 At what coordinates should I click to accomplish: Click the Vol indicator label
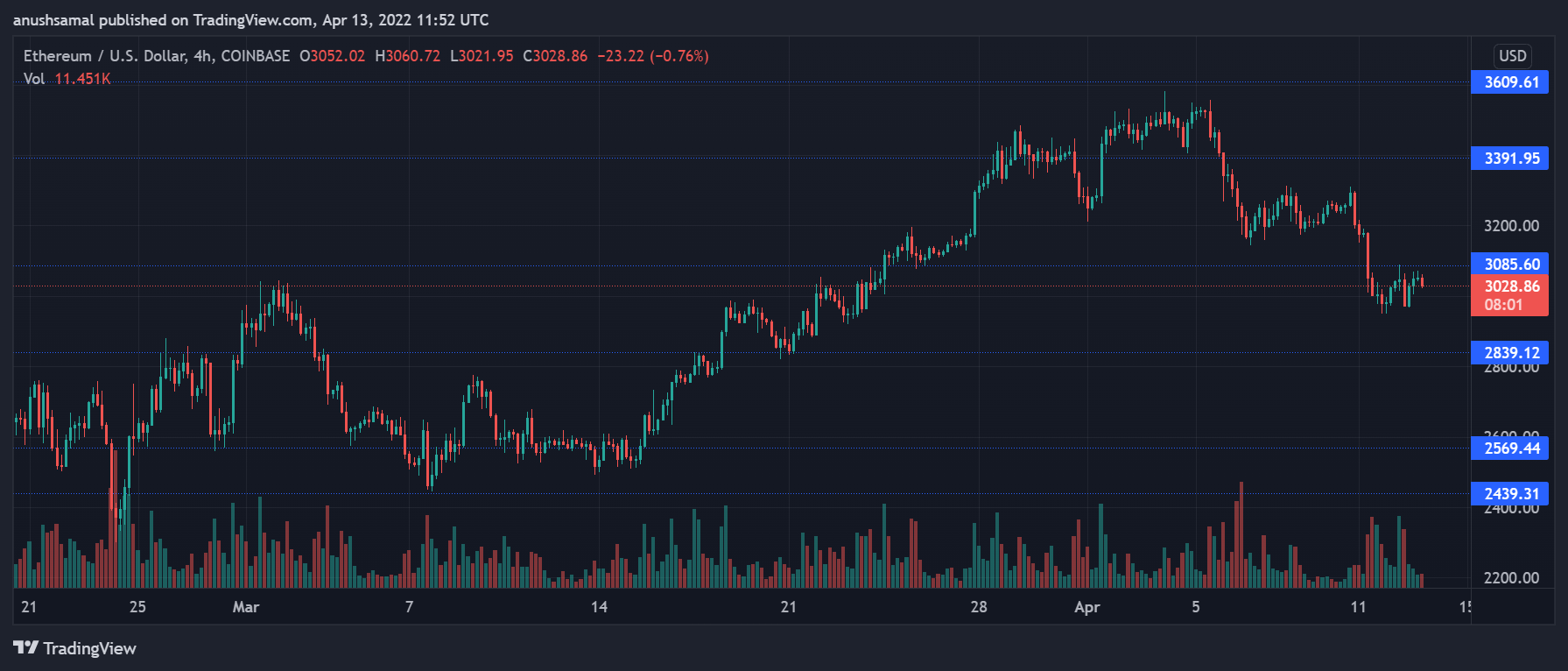[x=34, y=79]
